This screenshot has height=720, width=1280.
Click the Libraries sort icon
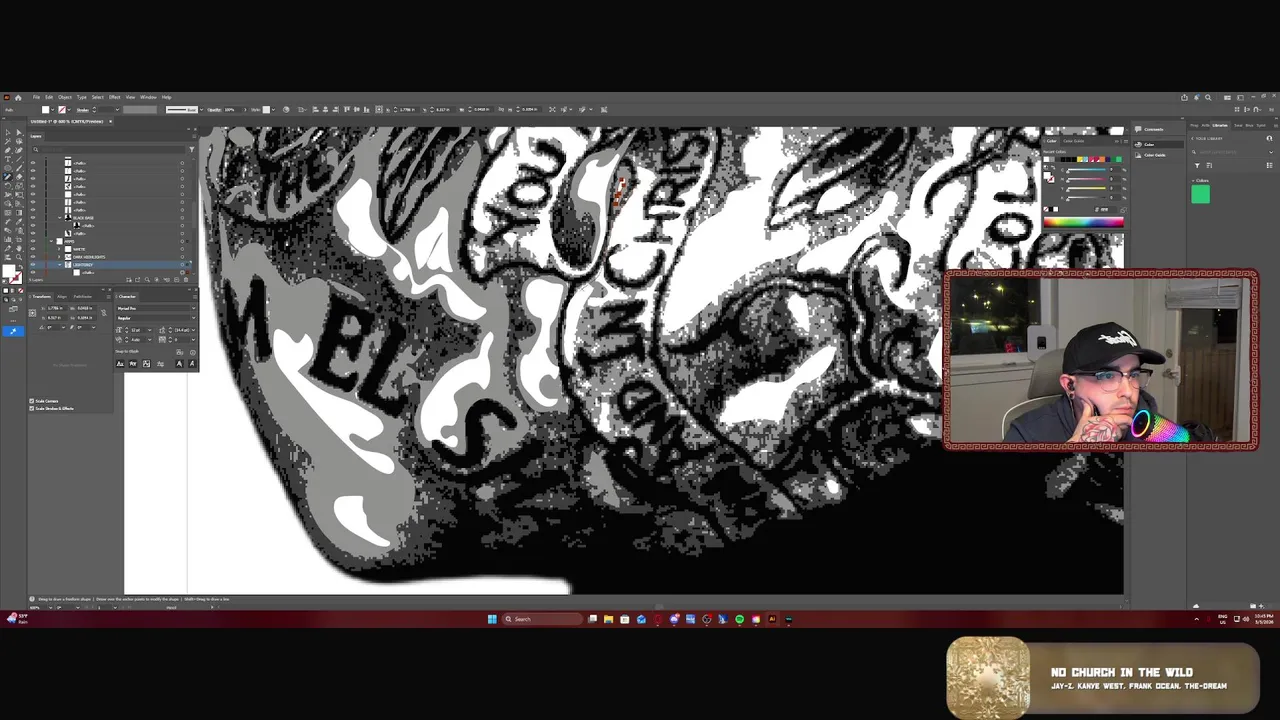tap(1209, 165)
